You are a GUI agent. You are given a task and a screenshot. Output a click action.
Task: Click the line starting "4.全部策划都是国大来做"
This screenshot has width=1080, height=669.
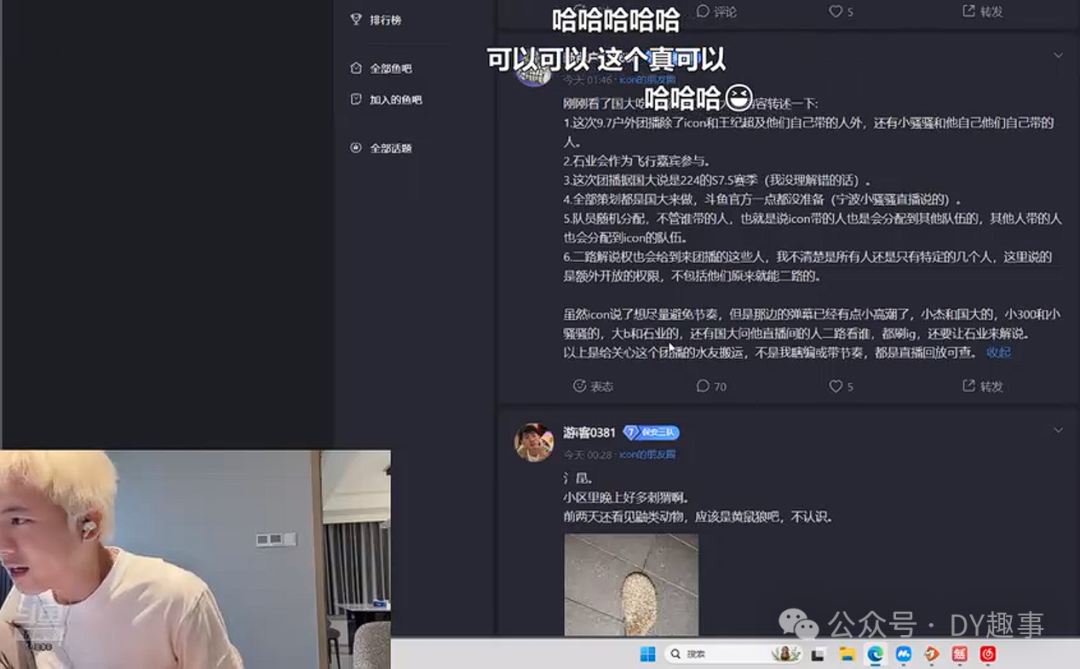pos(762,200)
